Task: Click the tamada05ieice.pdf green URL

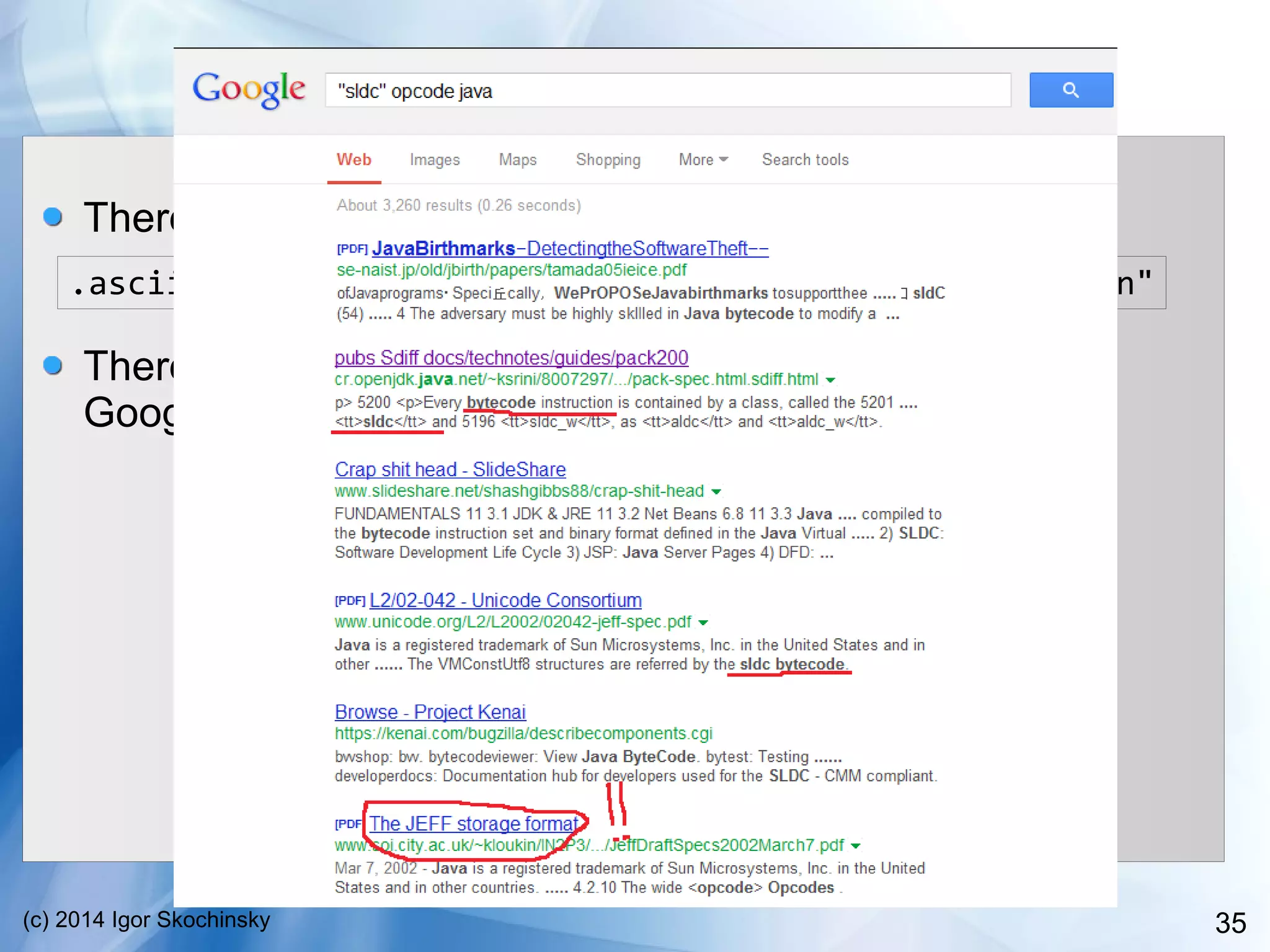Action: pyautogui.click(x=511, y=270)
